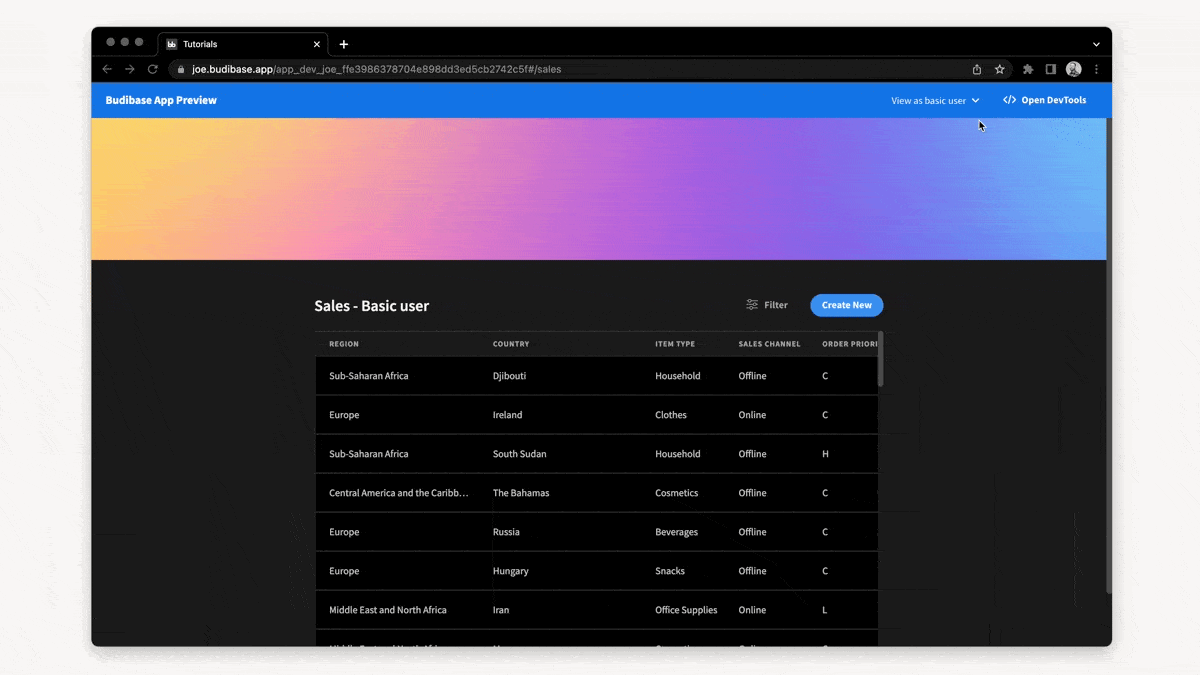The image size is (1200, 675).
Task: Reload the page with the refresh icon
Action: coord(152,69)
